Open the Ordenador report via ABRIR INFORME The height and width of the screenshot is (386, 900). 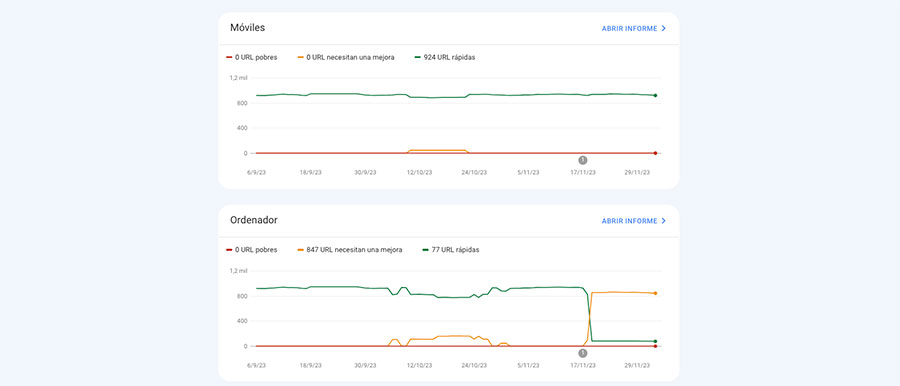pos(634,221)
